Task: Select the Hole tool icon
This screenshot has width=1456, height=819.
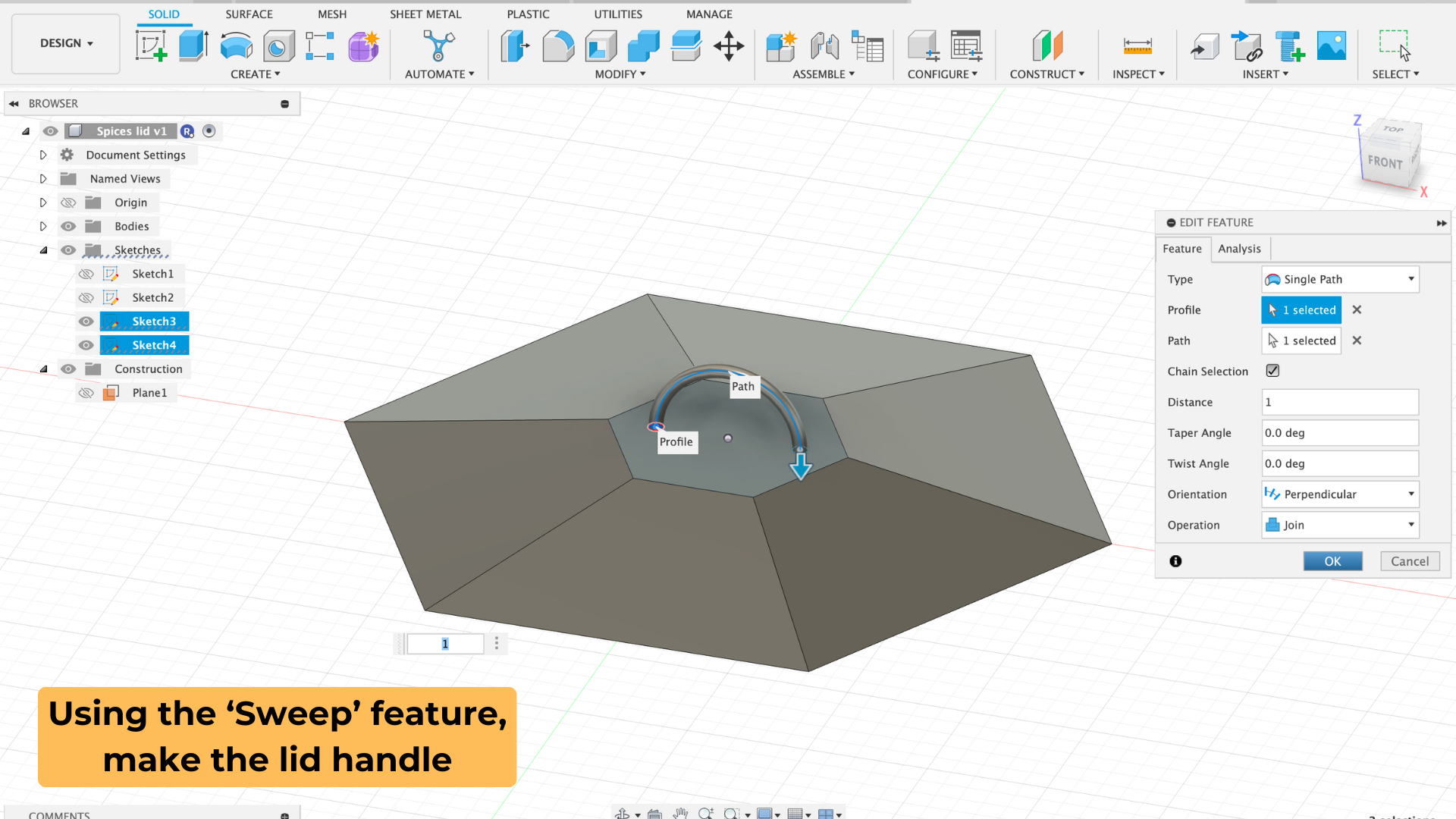Action: [x=278, y=46]
